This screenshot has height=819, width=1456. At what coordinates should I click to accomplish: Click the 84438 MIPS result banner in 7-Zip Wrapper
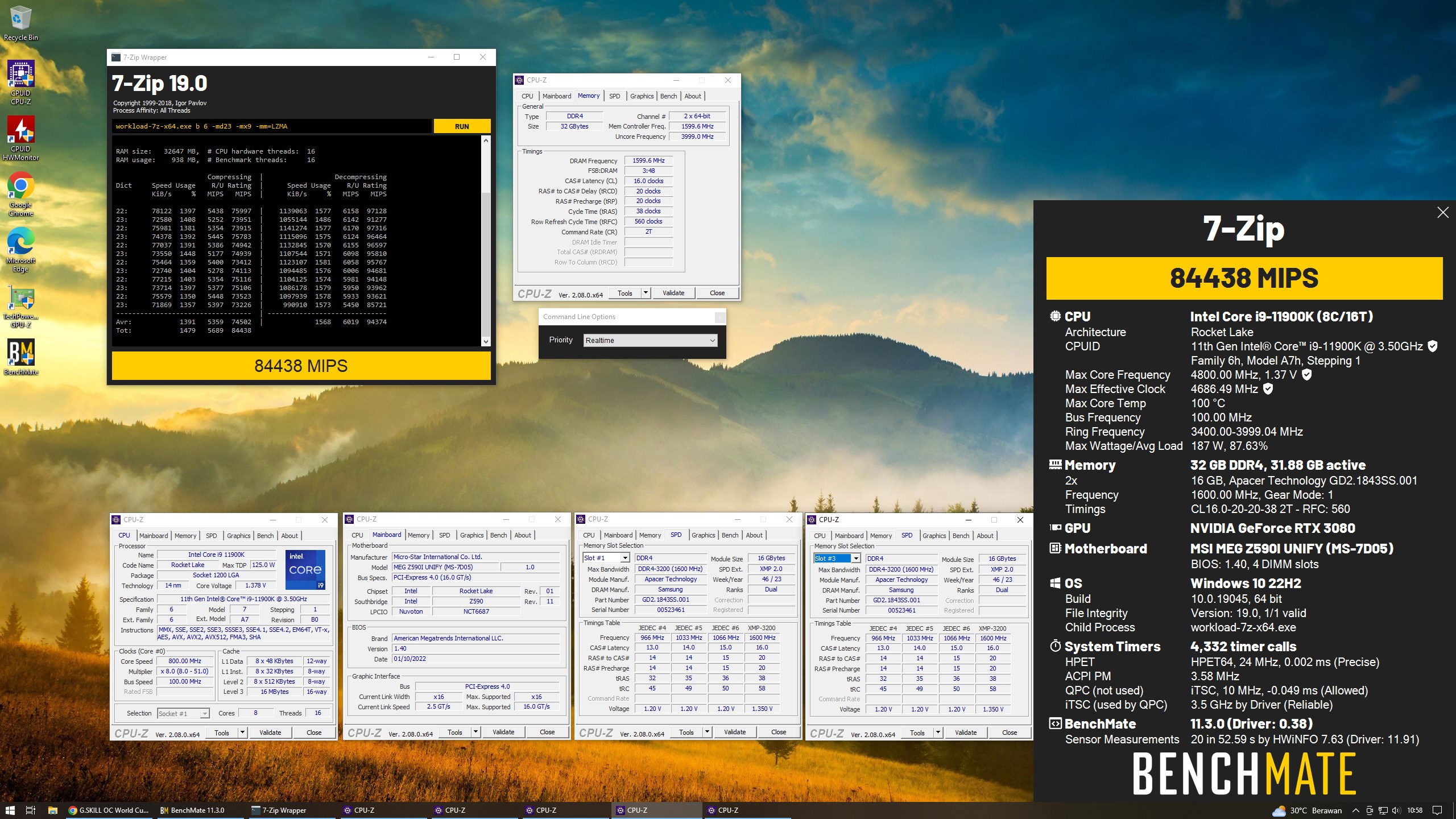click(301, 366)
